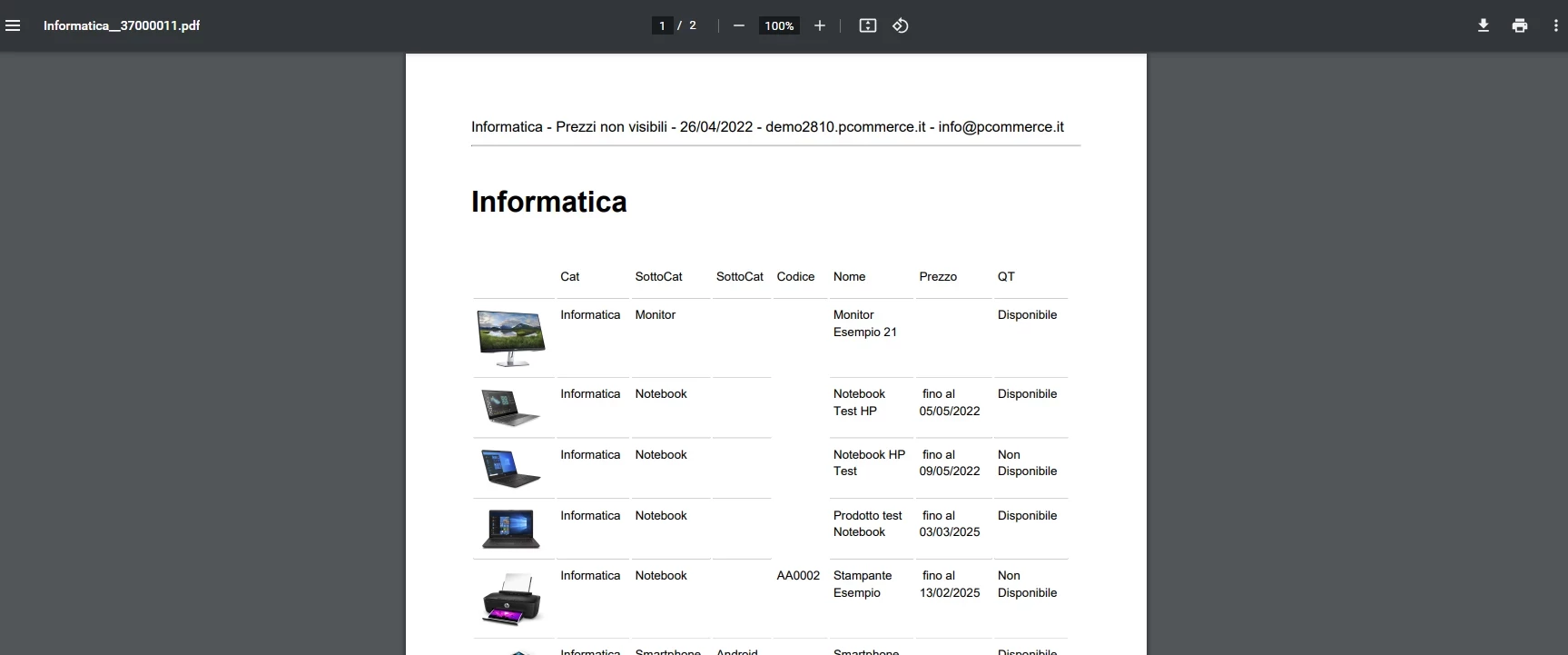Click Disponibile in the Notebook Test HP row

point(1027,393)
